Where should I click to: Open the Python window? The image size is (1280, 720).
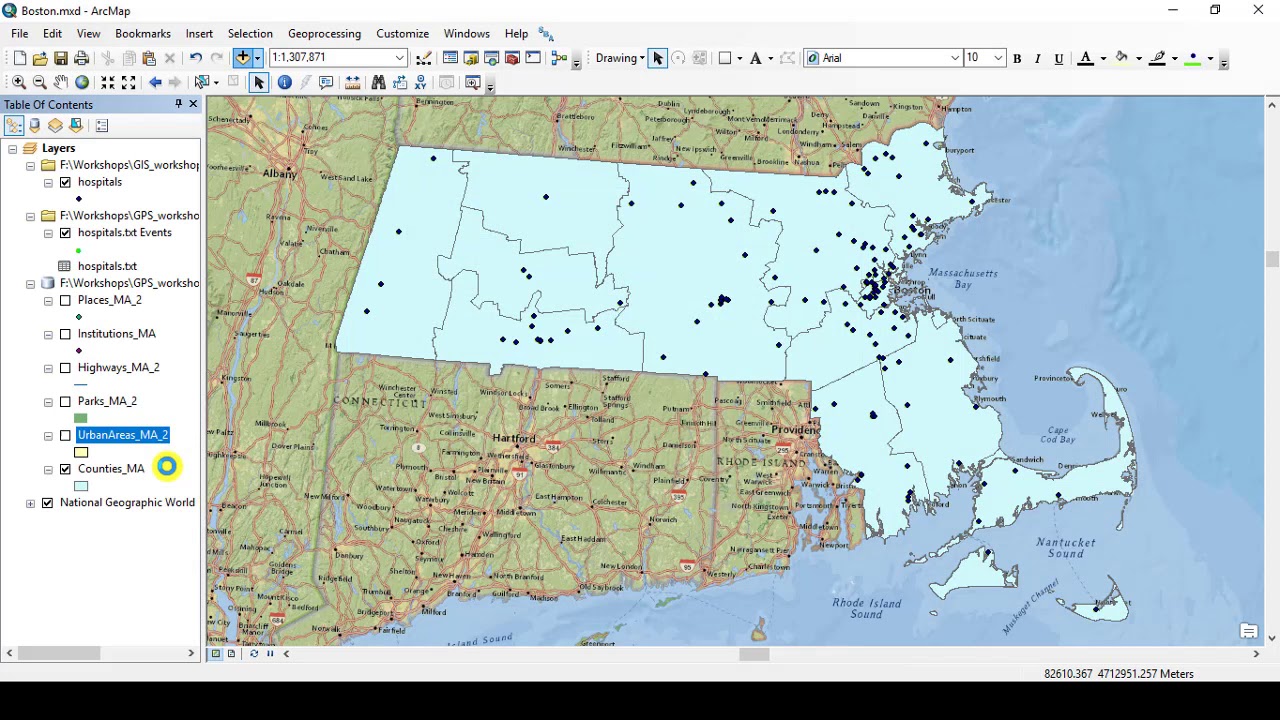(x=533, y=58)
